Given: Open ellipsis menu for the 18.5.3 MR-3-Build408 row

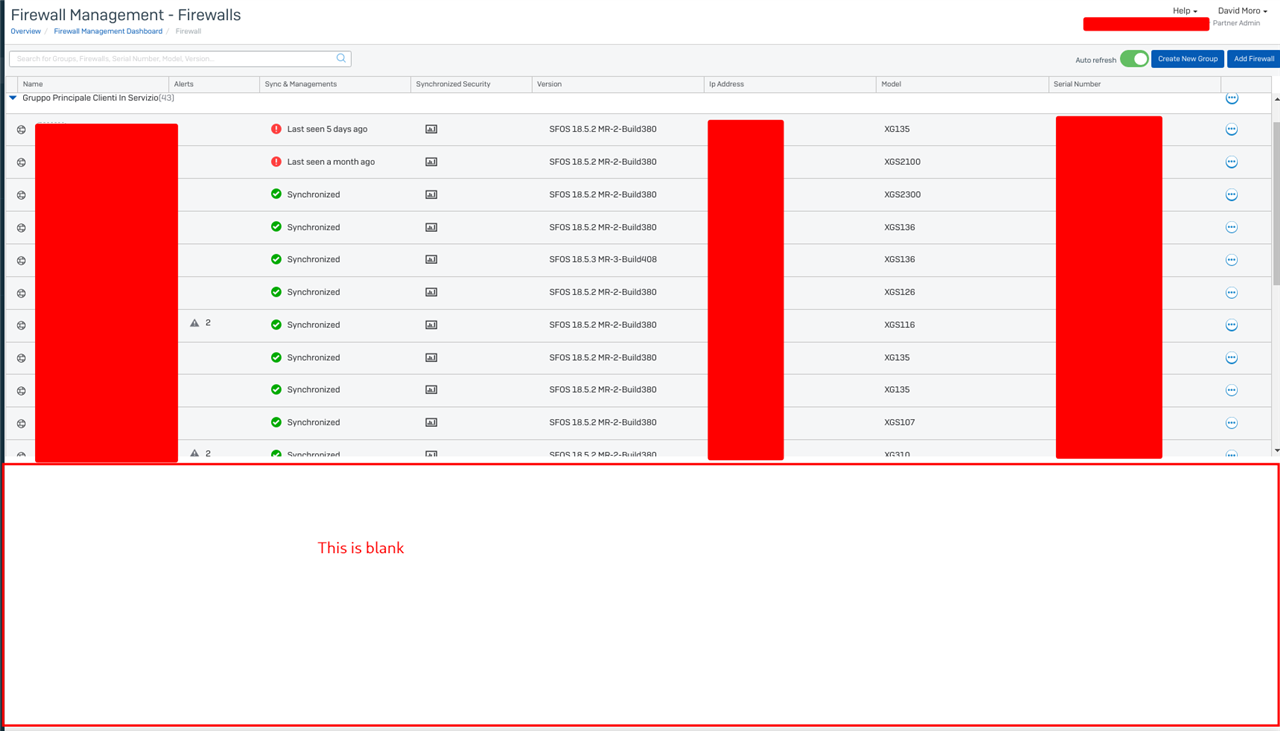Looking at the screenshot, I should [1231, 260].
